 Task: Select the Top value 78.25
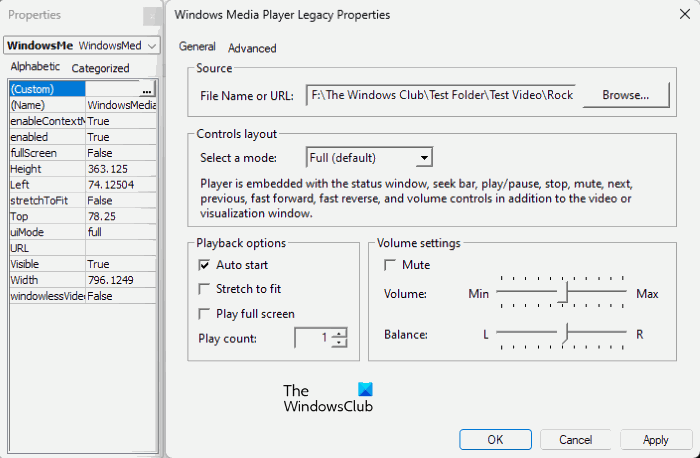coord(121,217)
